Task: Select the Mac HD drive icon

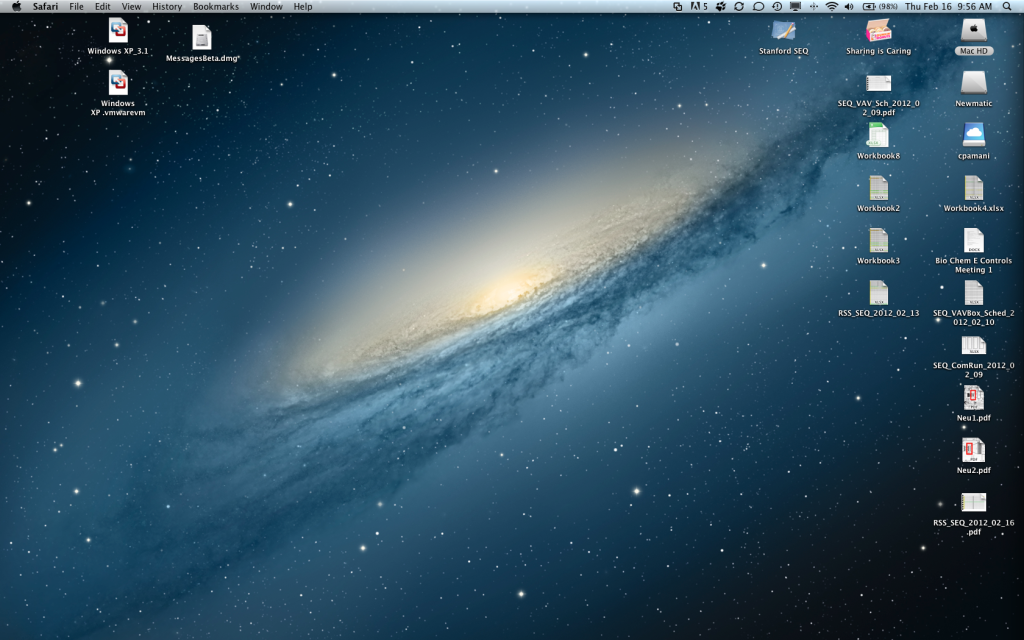Action: pyautogui.click(x=974, y=30)
